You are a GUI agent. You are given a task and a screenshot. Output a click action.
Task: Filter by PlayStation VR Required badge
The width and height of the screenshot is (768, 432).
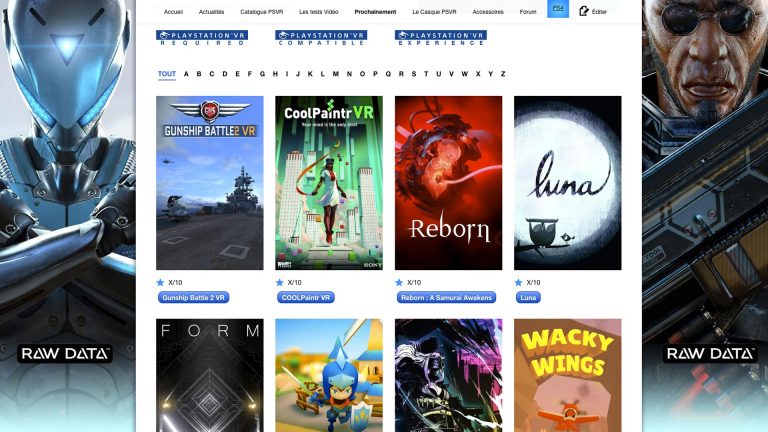coord(202,38)
